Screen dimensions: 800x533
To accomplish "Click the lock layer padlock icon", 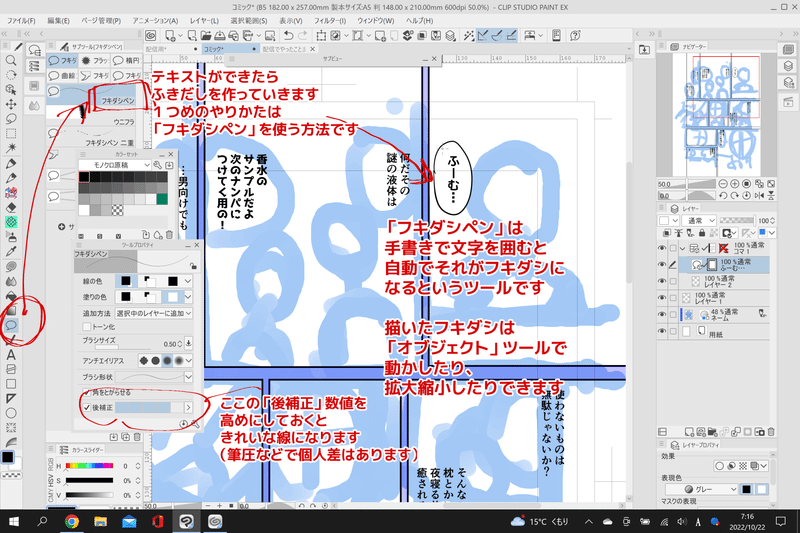I will pos(702,233).
